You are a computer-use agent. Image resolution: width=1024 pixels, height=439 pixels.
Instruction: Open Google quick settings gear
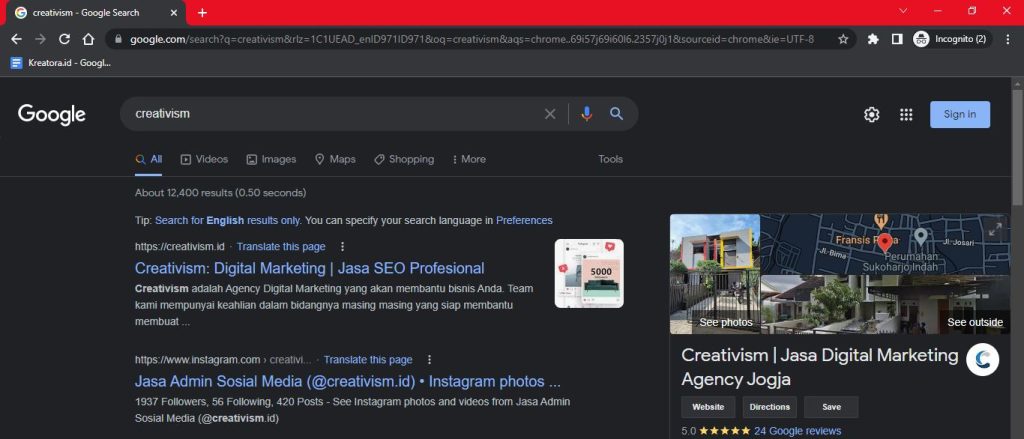click(x=871, y=114)
